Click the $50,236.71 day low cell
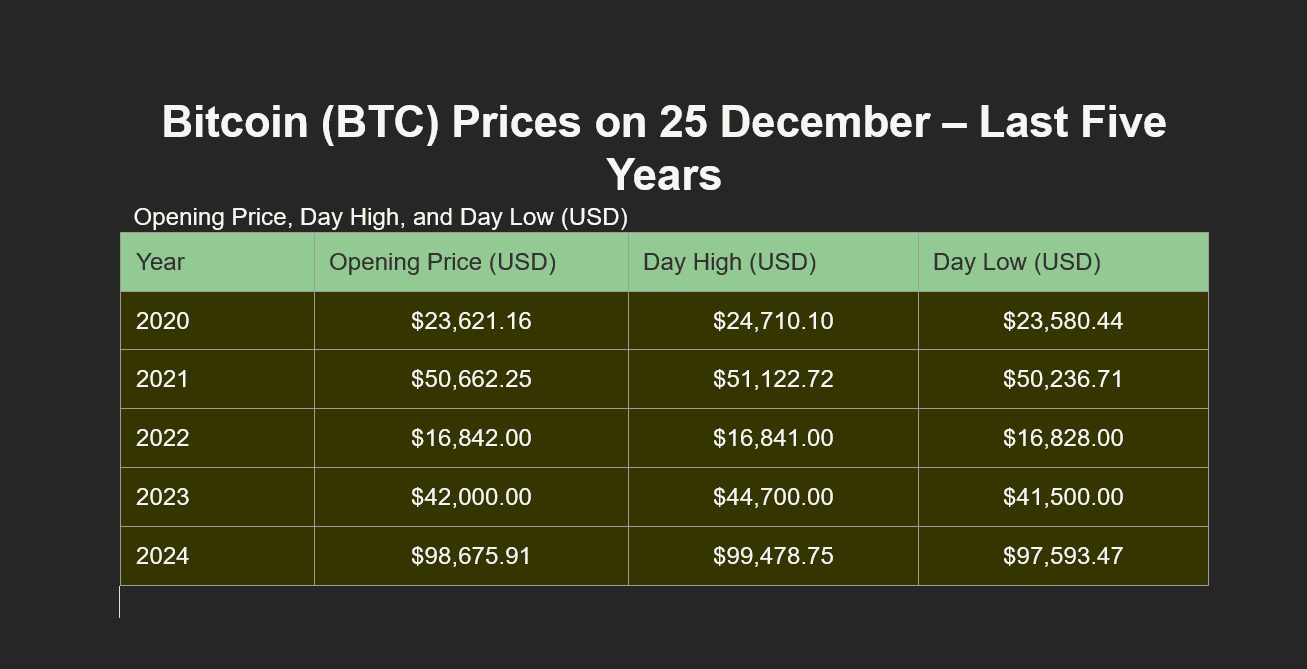 (1063, 379)
